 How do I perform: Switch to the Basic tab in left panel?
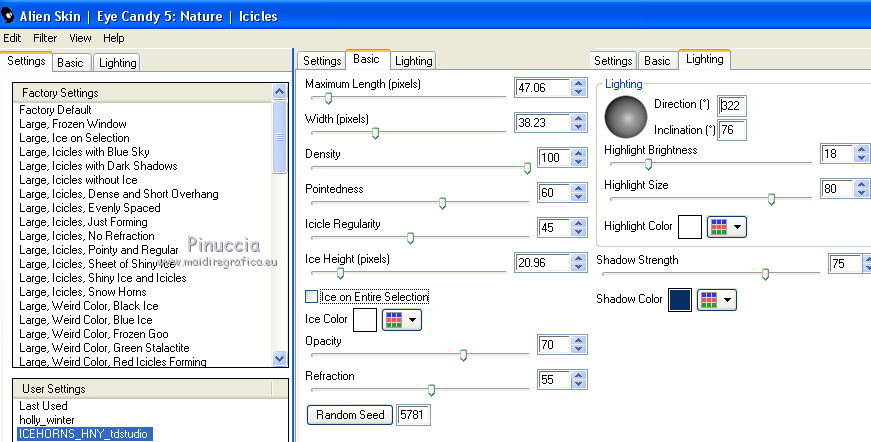point(70,63)
